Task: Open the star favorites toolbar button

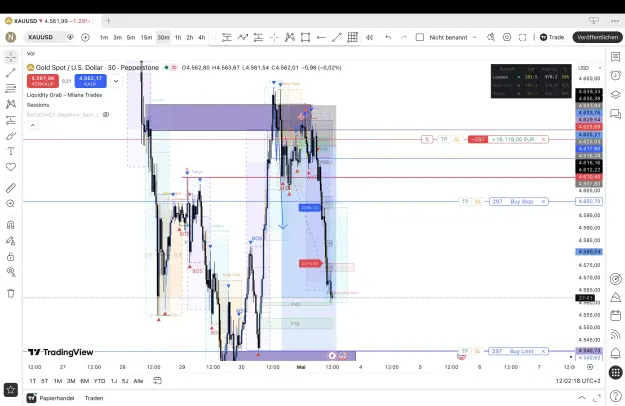Action: [11, 389]
